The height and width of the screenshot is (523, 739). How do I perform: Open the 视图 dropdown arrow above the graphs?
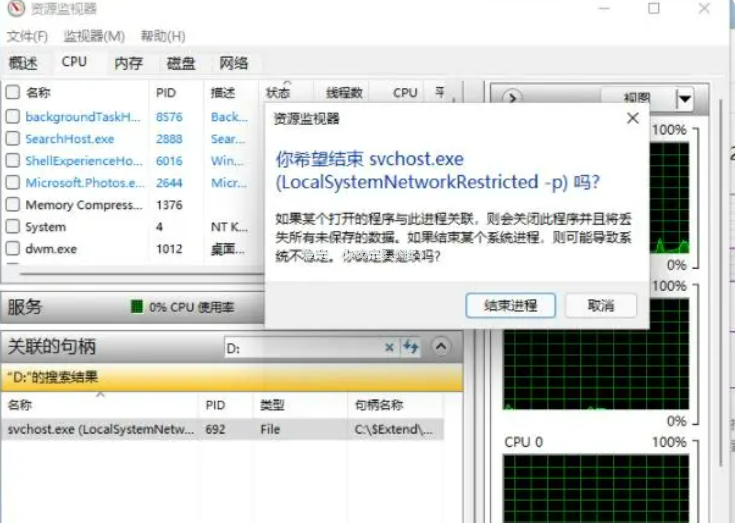pos(684,98)
